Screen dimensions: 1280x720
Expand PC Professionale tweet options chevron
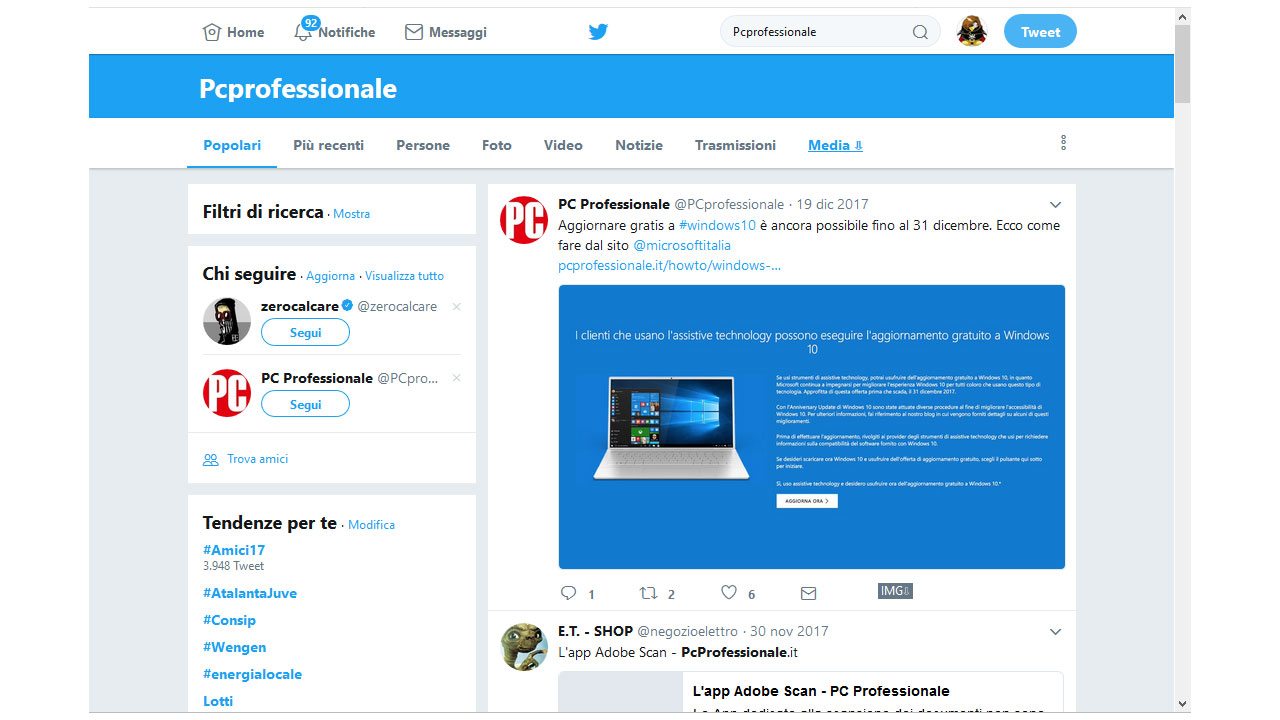coord(1055,205)
